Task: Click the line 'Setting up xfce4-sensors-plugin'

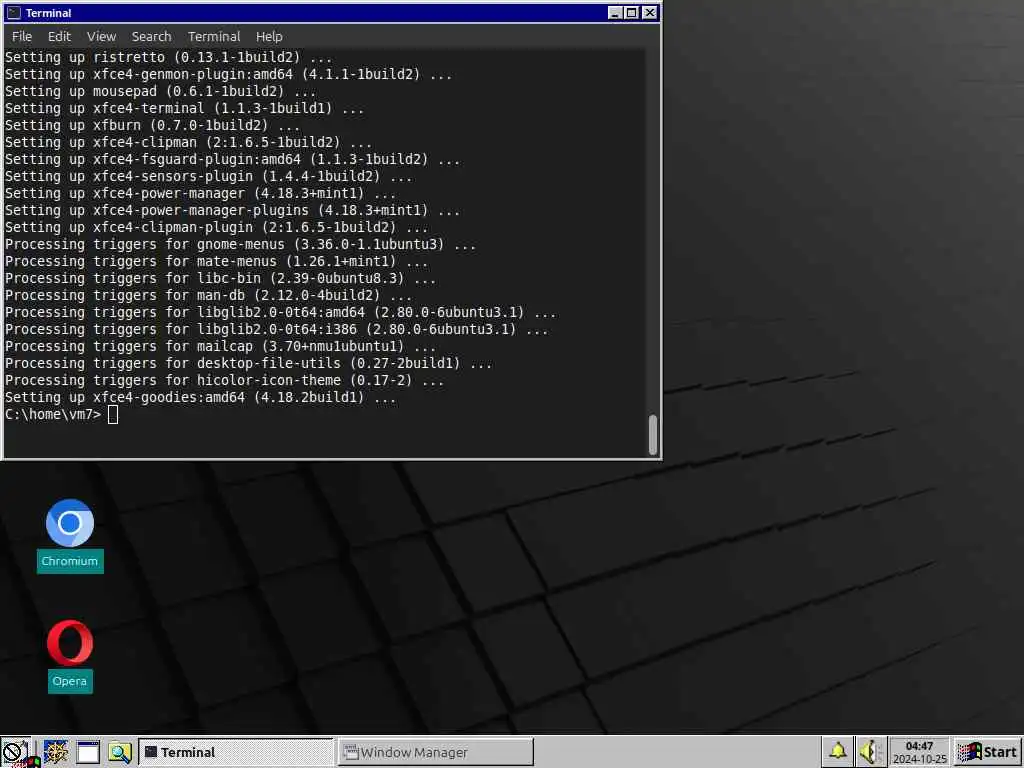Action: click(208, 176)
